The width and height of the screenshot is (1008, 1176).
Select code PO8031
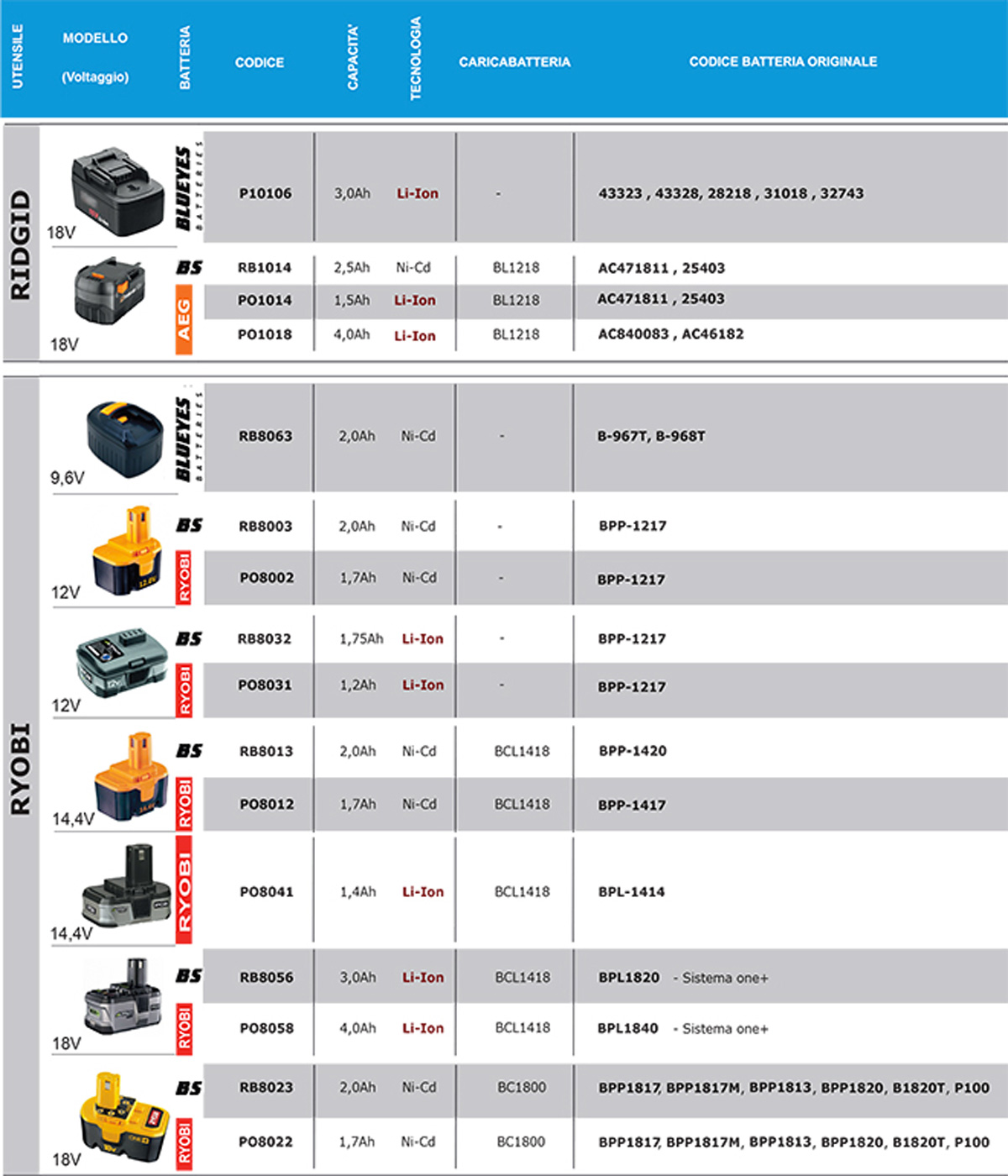coord(265,685)
